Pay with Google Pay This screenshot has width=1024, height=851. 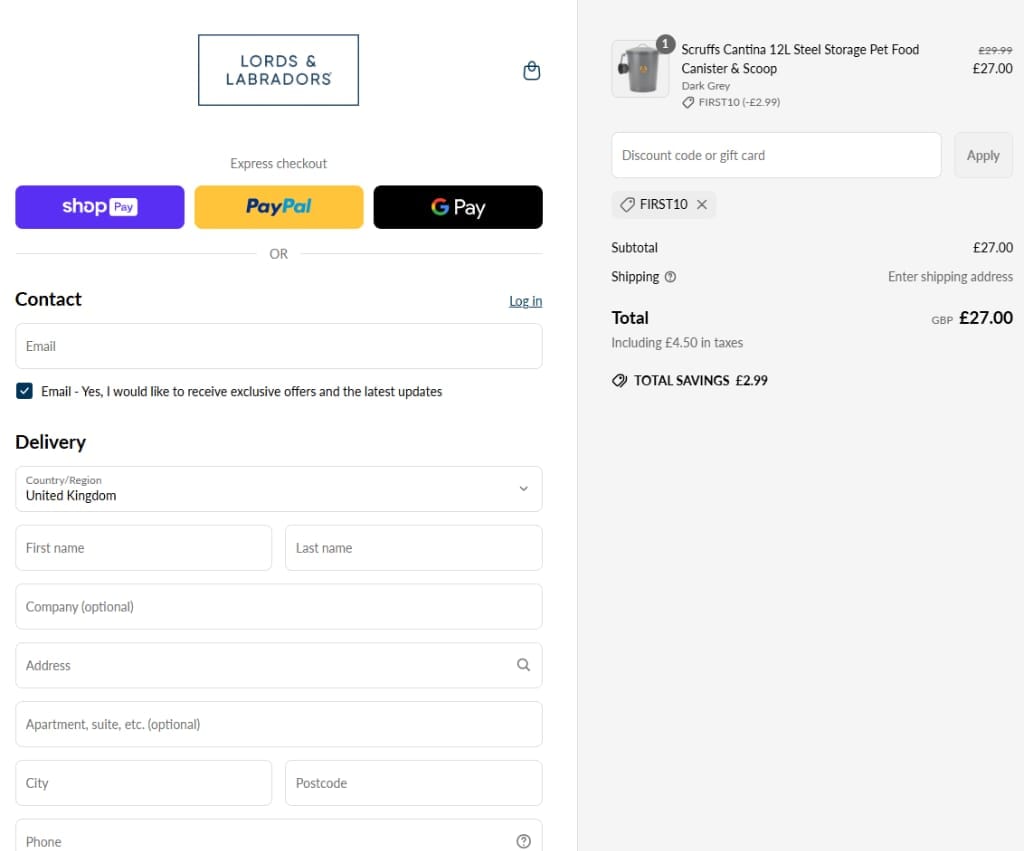pyautogui.click(x=458, y=207)
